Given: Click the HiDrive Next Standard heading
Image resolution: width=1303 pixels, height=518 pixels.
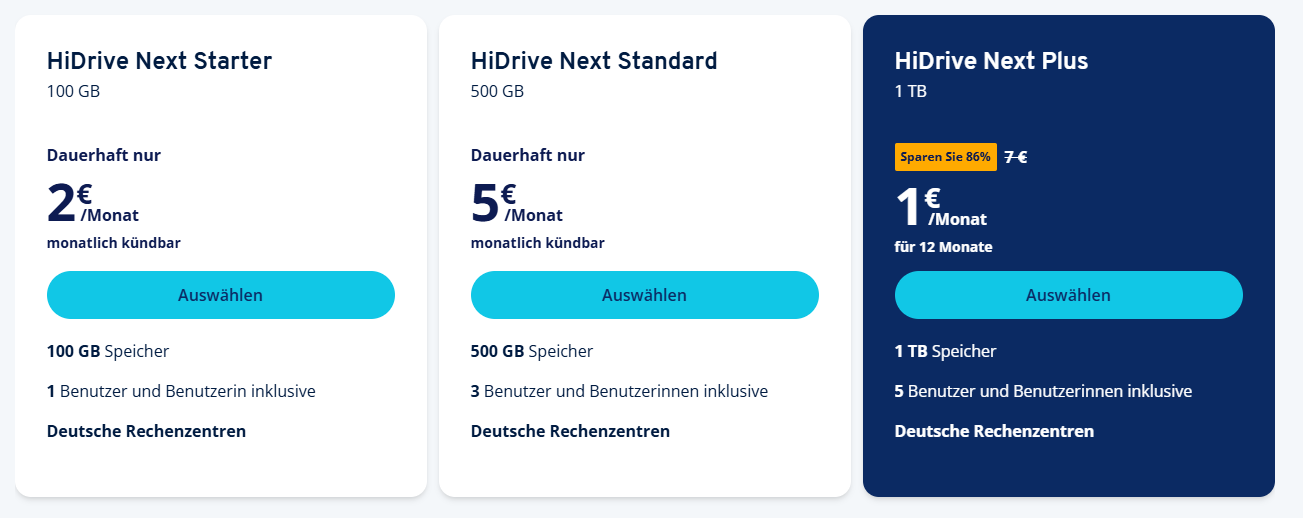Looking at the screenshot, I should point(594,61).
